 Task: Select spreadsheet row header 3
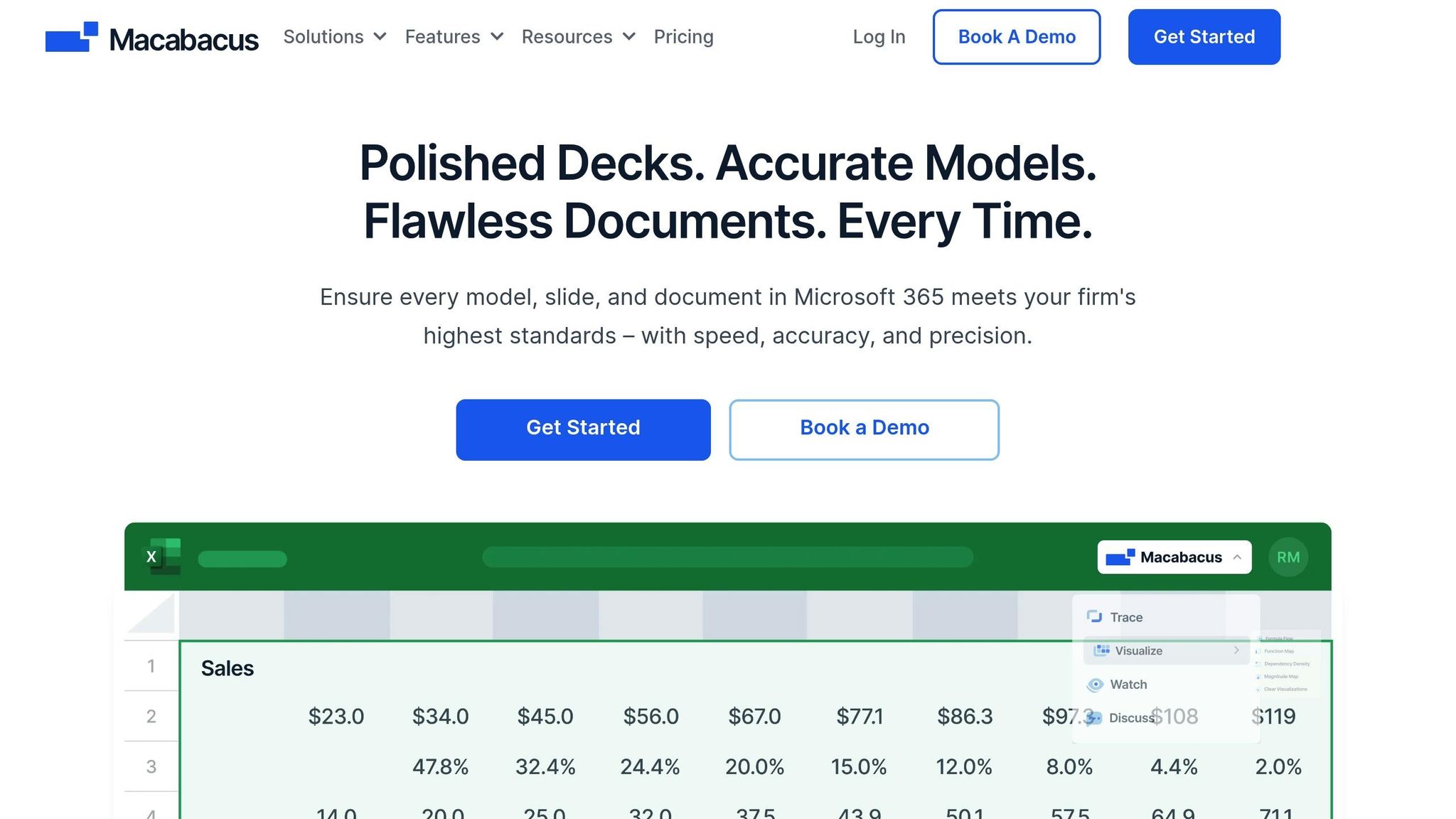151,767
